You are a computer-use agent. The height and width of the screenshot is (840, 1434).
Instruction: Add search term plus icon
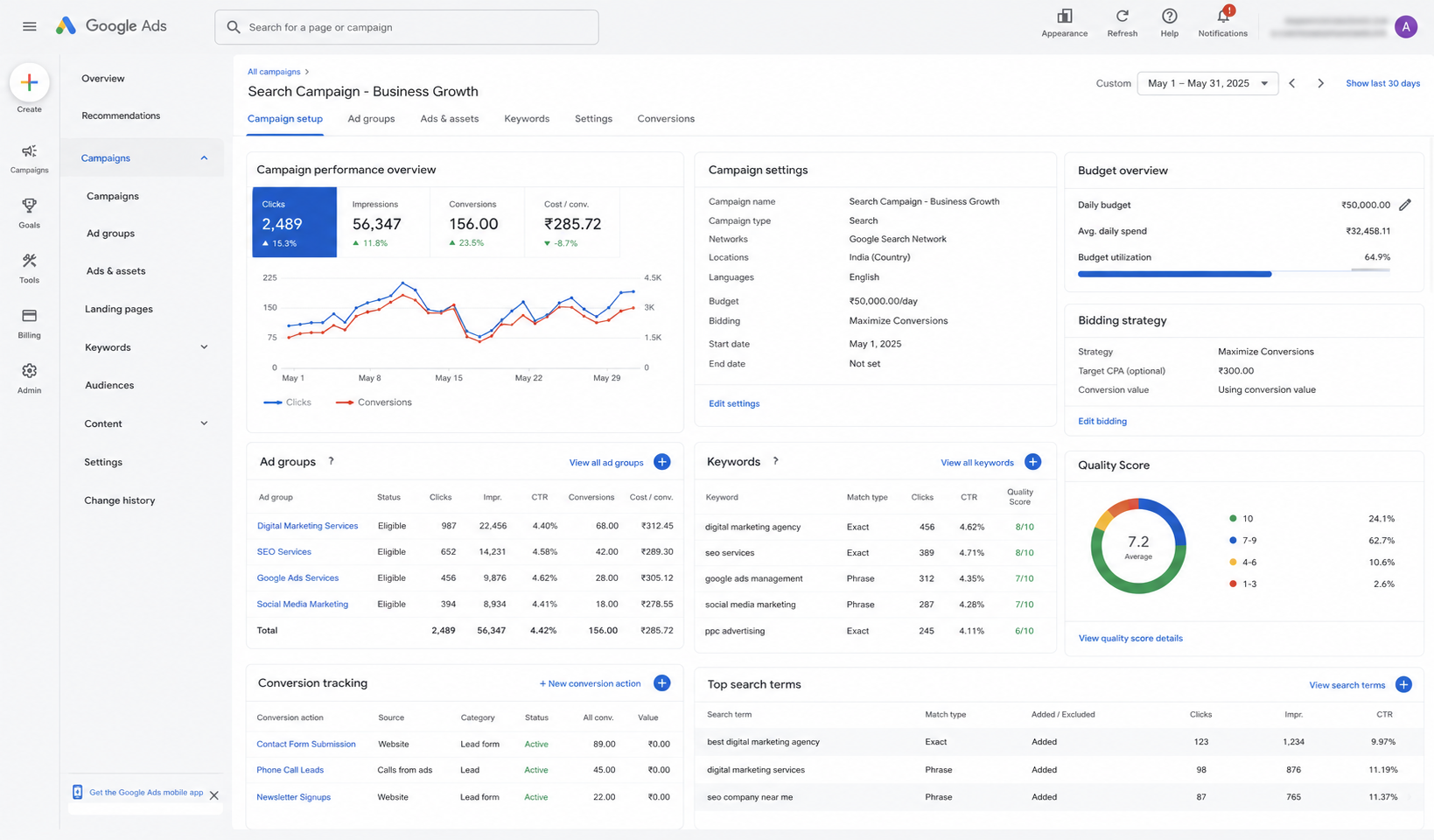1403,684
